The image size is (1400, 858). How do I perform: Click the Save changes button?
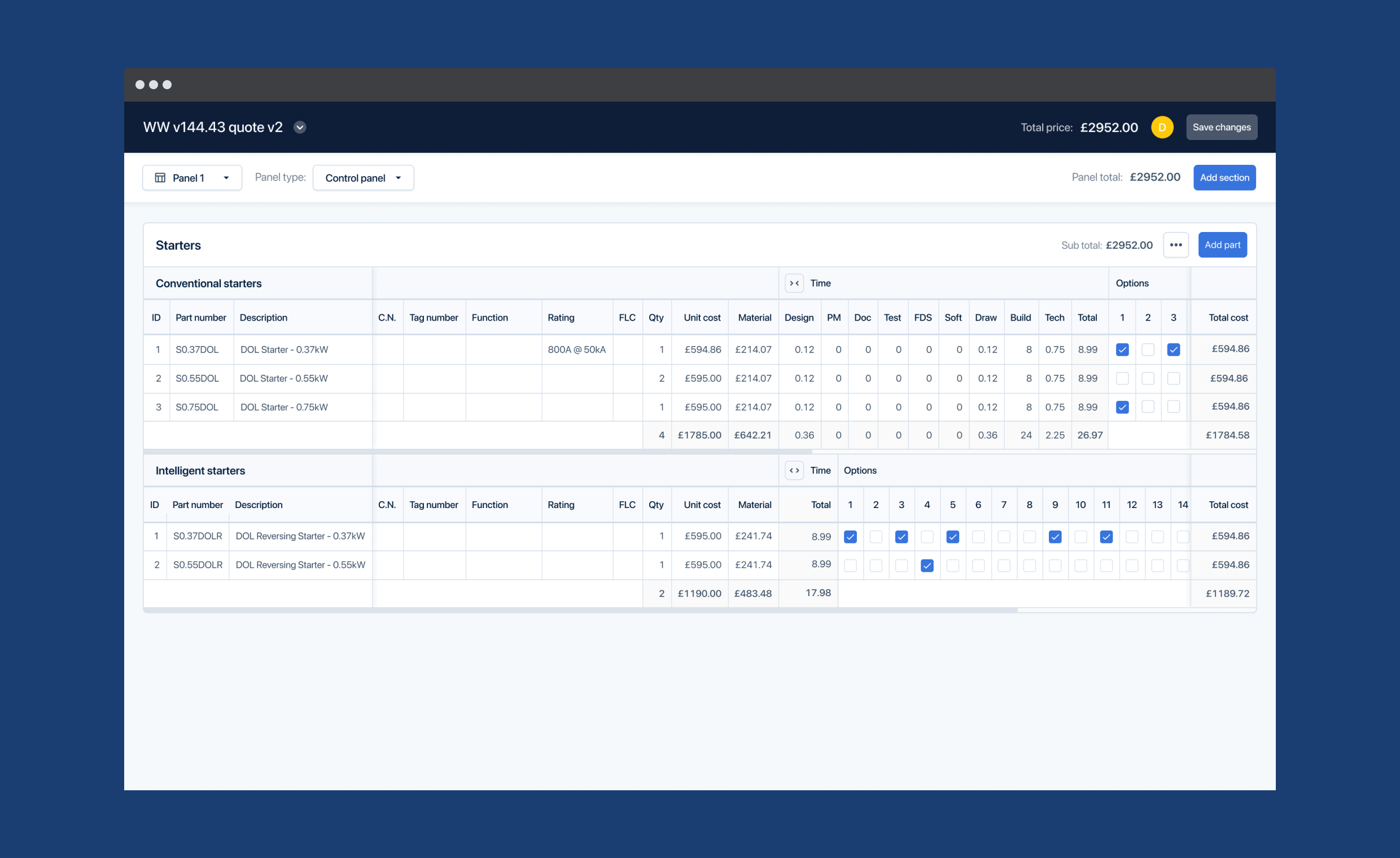[1221, 127]
